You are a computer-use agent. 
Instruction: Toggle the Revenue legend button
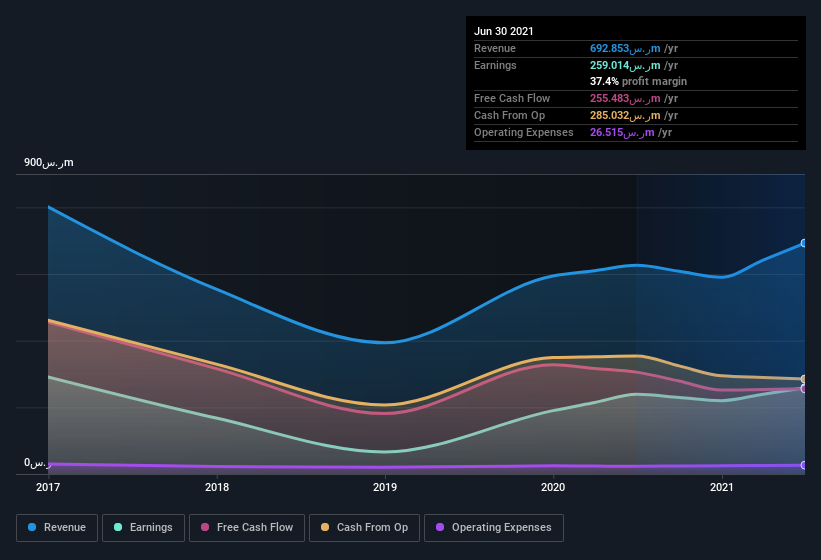[57, 528]
